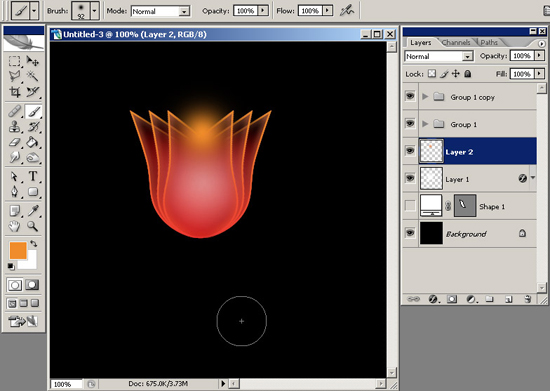Hide the Group 1 copy layer group
Viewport: 550px width, 391px height.
410,96
